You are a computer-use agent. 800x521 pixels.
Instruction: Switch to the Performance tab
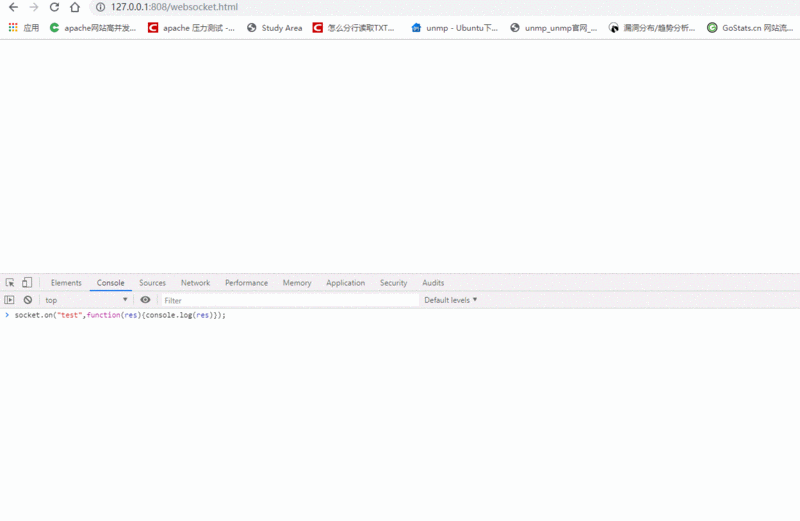tap(246, 283)
